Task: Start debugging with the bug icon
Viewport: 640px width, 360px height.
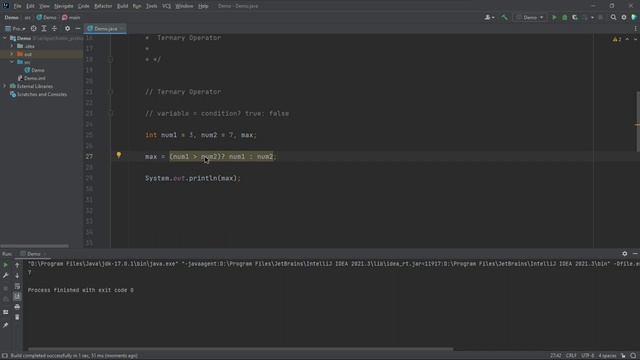Action: (564, 18)
